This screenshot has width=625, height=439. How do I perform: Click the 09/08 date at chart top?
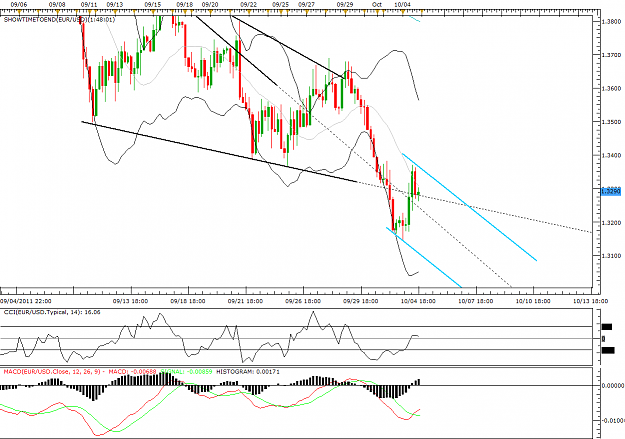coord(57,4)
